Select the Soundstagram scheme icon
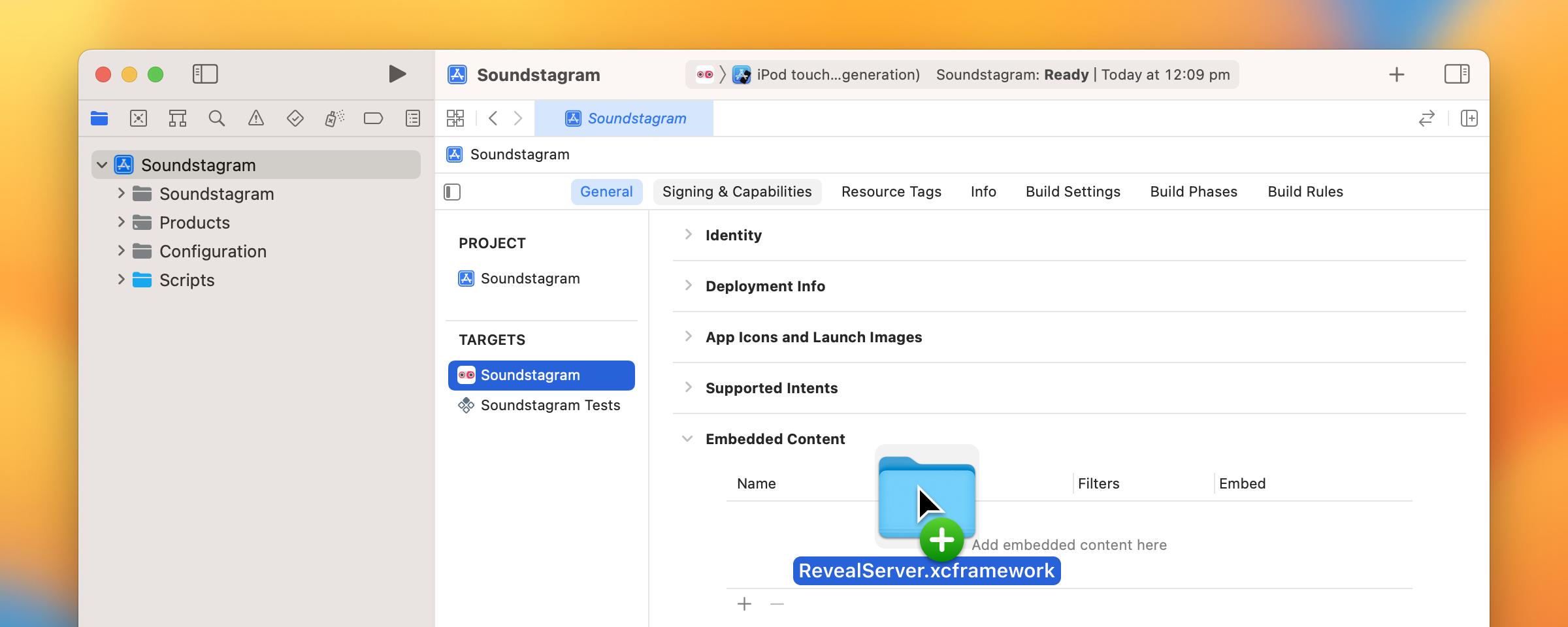Screen dimensions: 1568x627 point(704,74)
